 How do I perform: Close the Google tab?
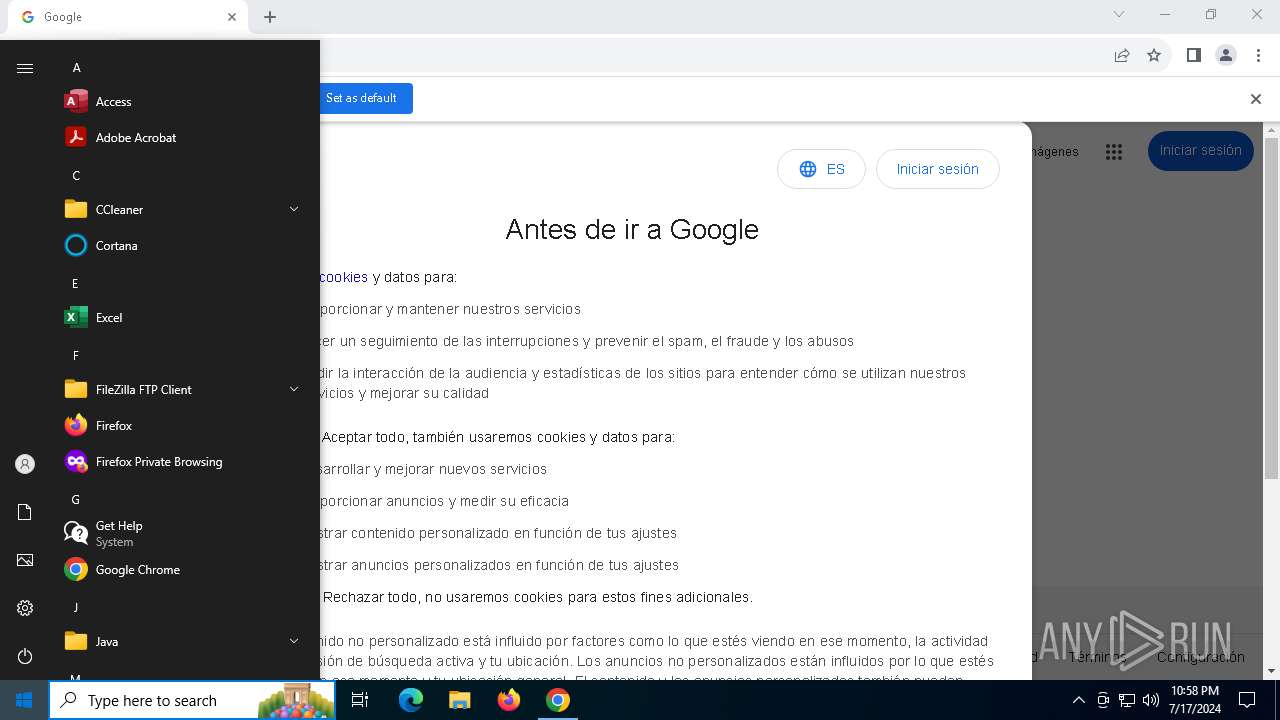(x=232, y=17)
